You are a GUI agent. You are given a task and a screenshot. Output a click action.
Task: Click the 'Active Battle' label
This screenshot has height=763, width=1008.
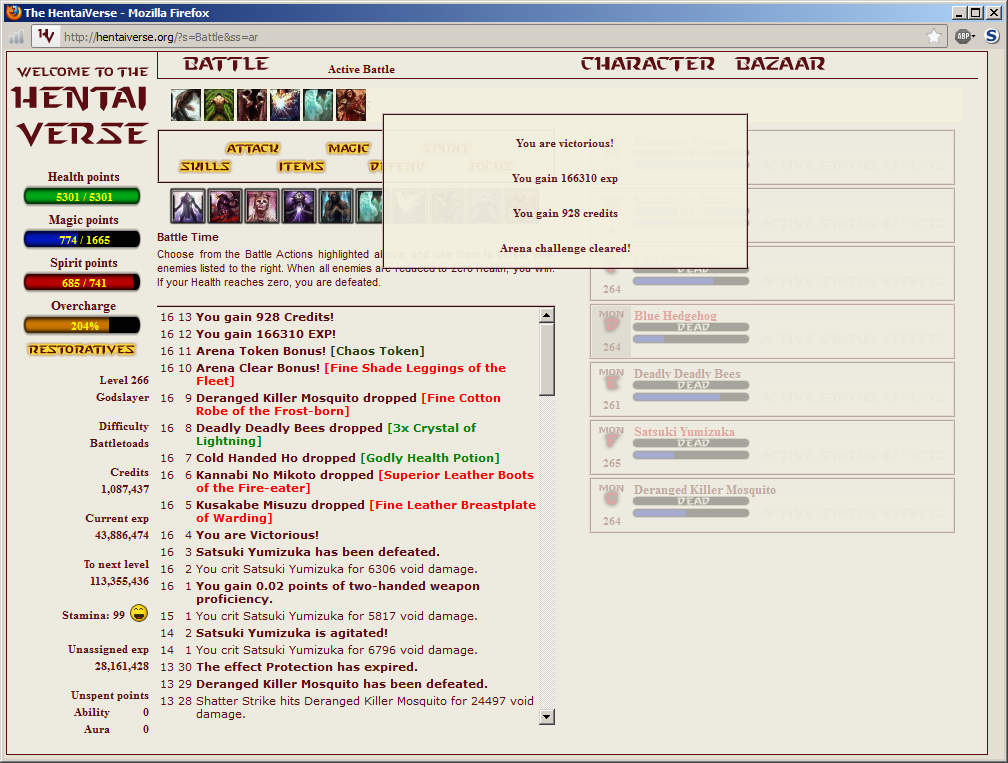coord(361,69)
